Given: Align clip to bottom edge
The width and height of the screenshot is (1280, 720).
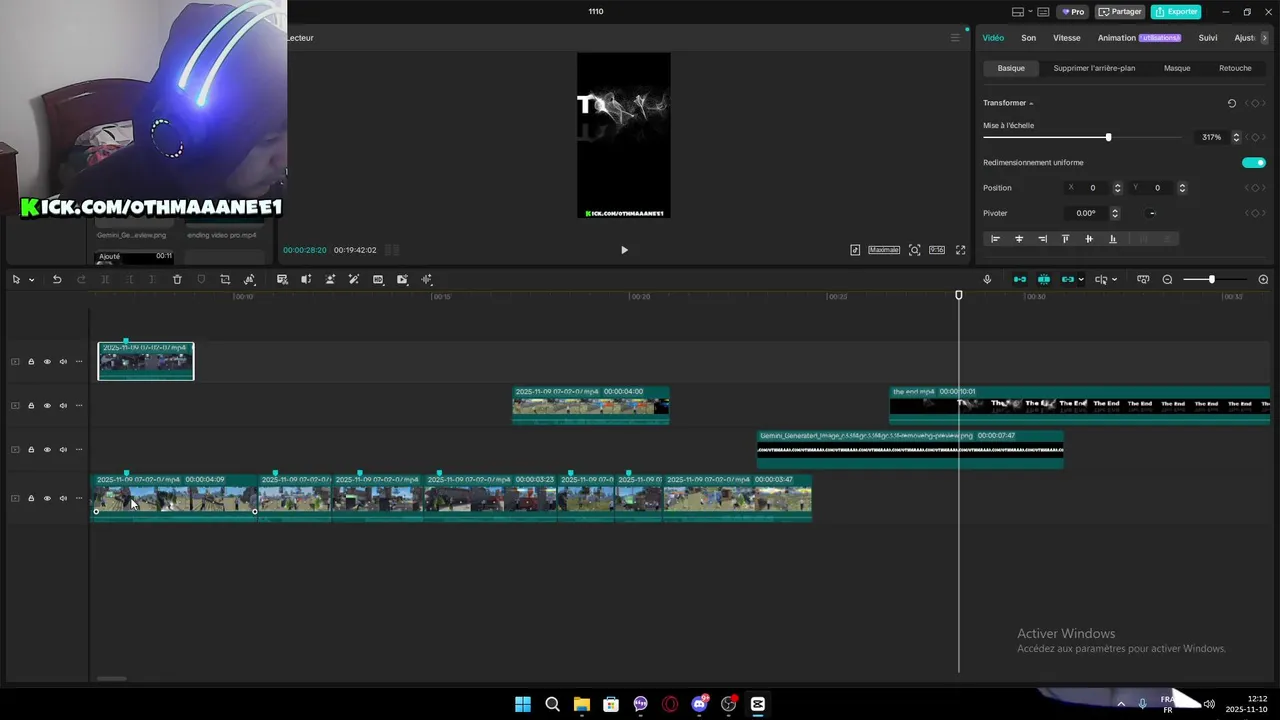Looking at the screenshot, I should (x=1112, y=239).
